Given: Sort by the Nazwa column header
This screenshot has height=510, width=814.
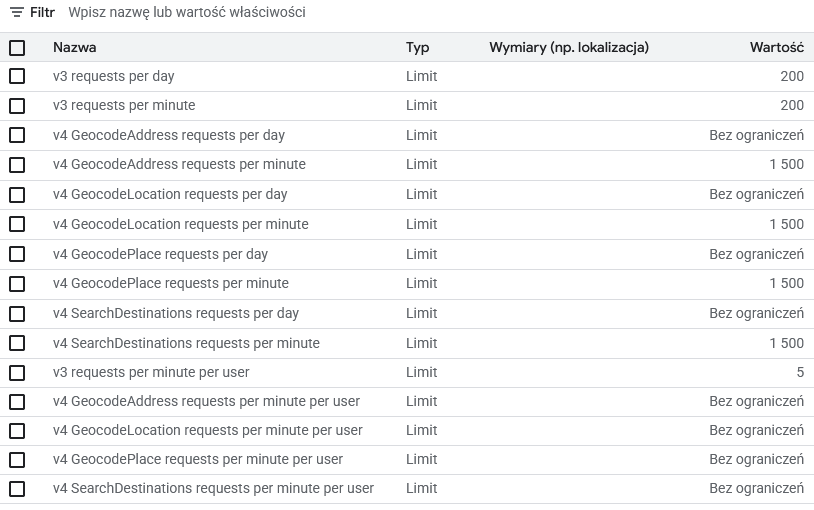Looking at the screenshot, I should coord(75,47).
